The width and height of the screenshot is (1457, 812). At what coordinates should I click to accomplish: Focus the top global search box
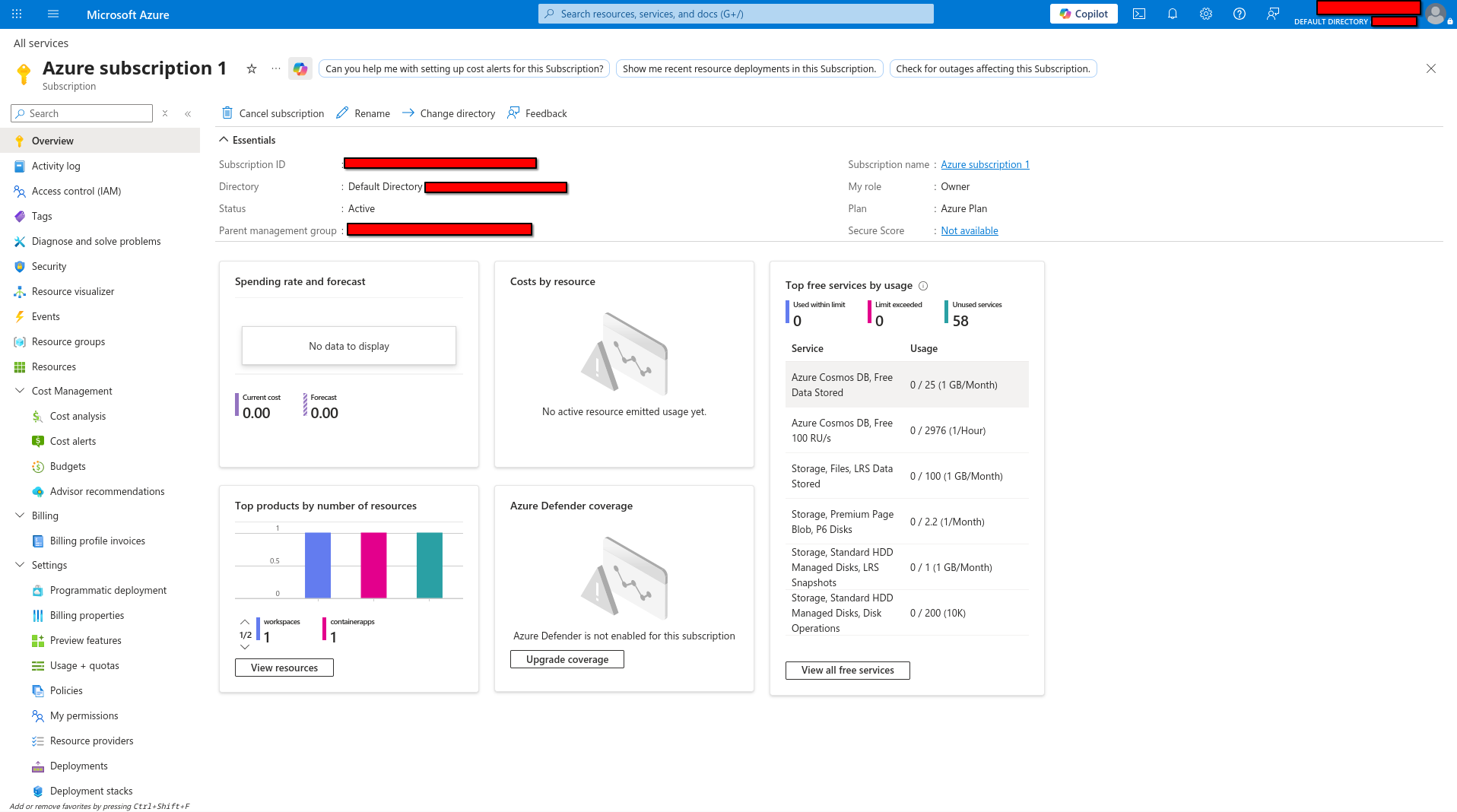(736, 14)
